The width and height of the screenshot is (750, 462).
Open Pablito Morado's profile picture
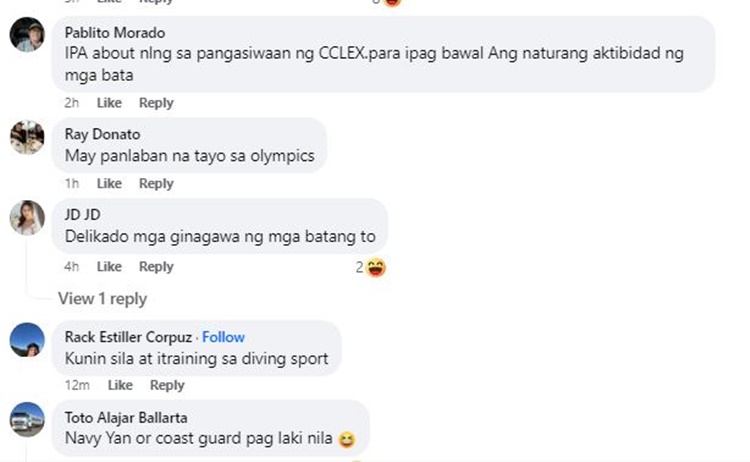click(x=27, y=34)
